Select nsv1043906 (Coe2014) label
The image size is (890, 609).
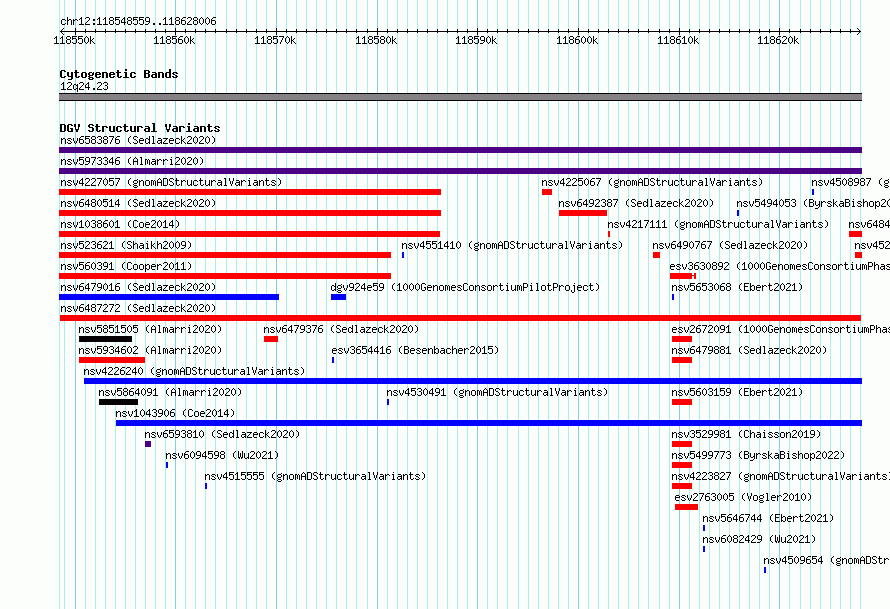pos(175,413)
